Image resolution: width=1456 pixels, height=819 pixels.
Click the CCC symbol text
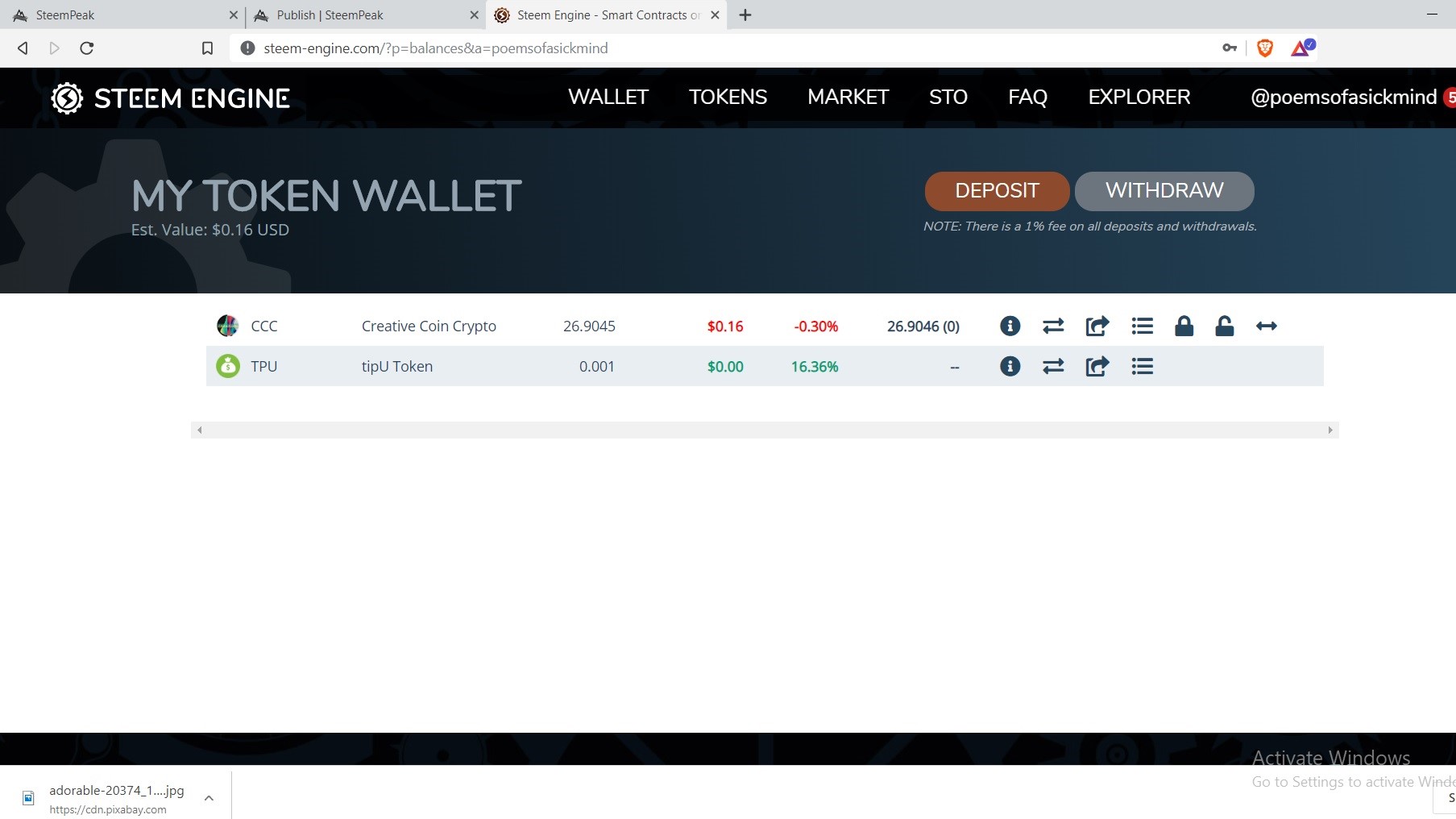pyautogui.click(x=264, y=326)
